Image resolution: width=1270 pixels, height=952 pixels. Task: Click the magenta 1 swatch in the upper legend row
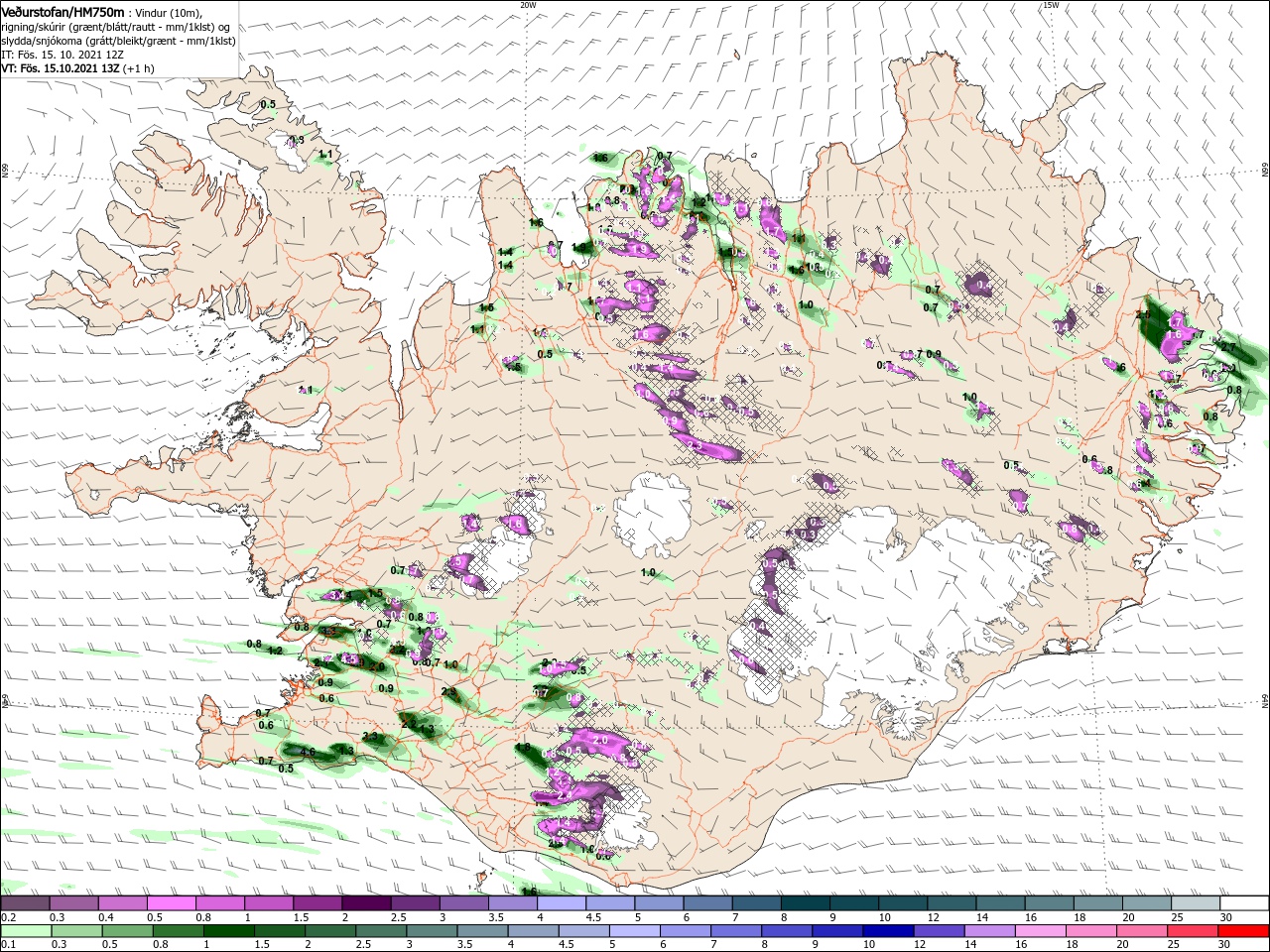pos(268,903)
